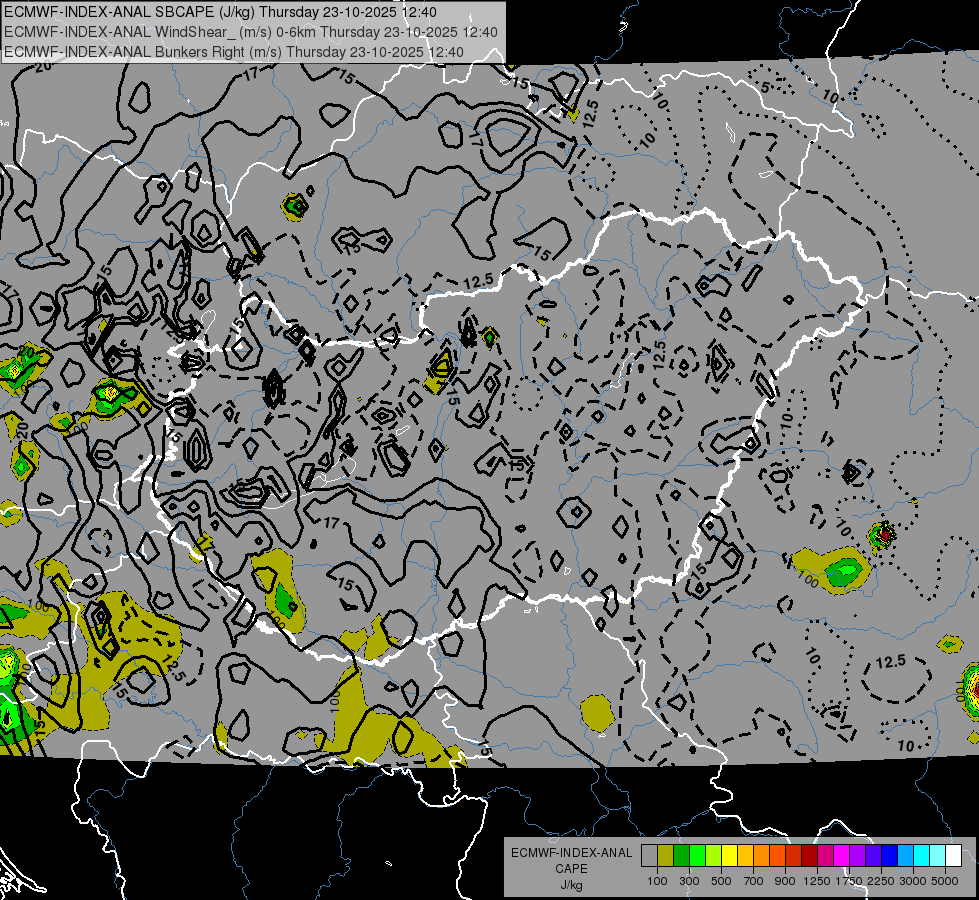Click the dark red swatch in the CAPE legend
979x900 pixels.
pyautogui.click(x=810, y=856)
